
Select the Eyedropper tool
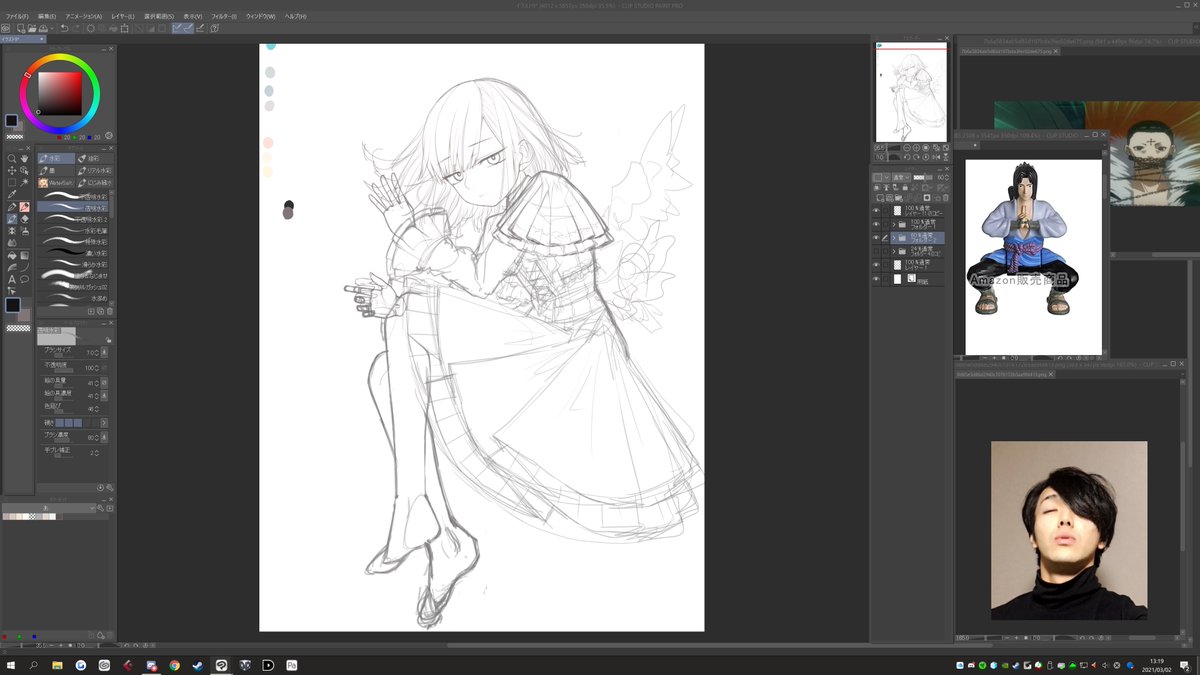(x=12, y=194)
